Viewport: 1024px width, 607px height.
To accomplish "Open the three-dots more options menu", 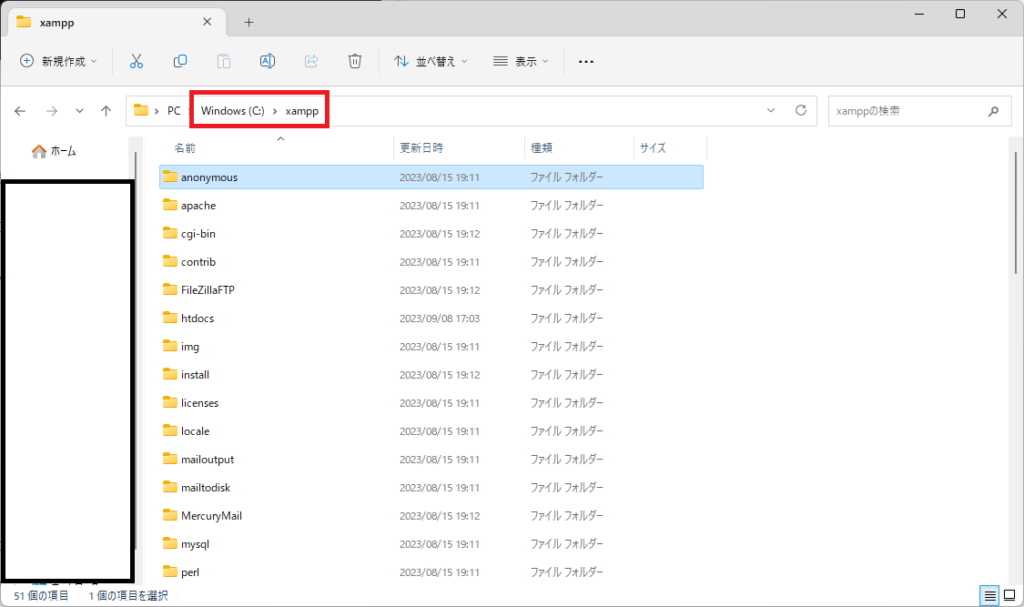I will (586, 61).
